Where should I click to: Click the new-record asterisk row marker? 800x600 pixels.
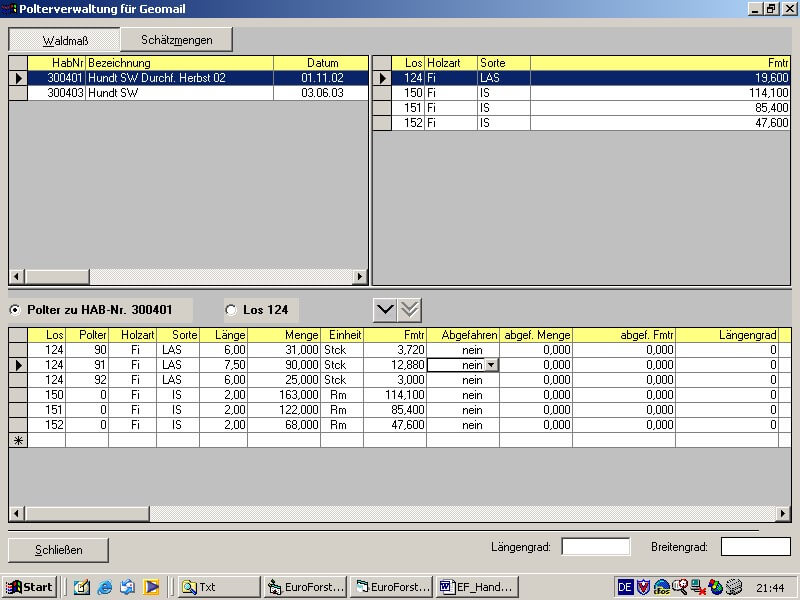[x=18, y=440]
